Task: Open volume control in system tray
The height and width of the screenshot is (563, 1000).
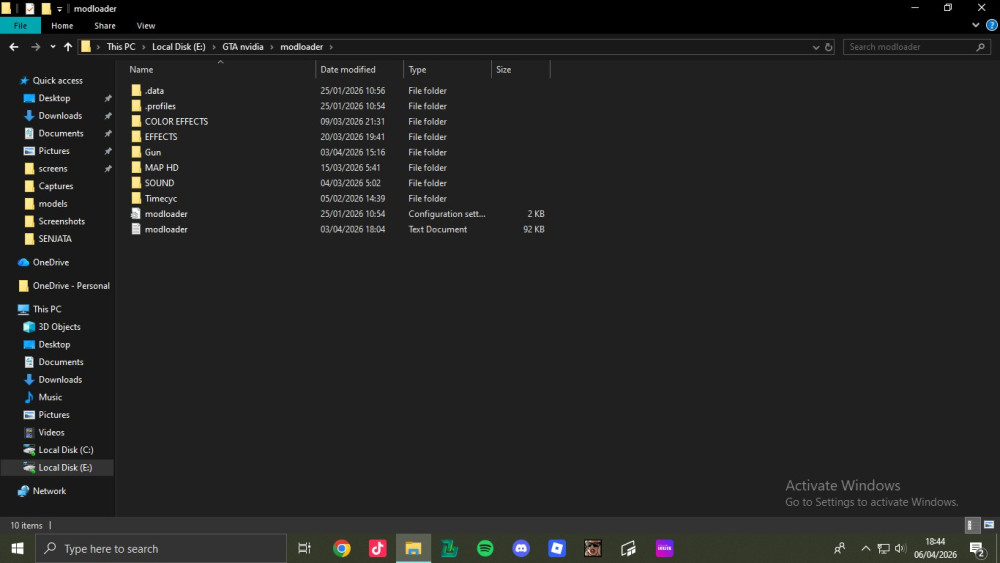Action: 900,548
